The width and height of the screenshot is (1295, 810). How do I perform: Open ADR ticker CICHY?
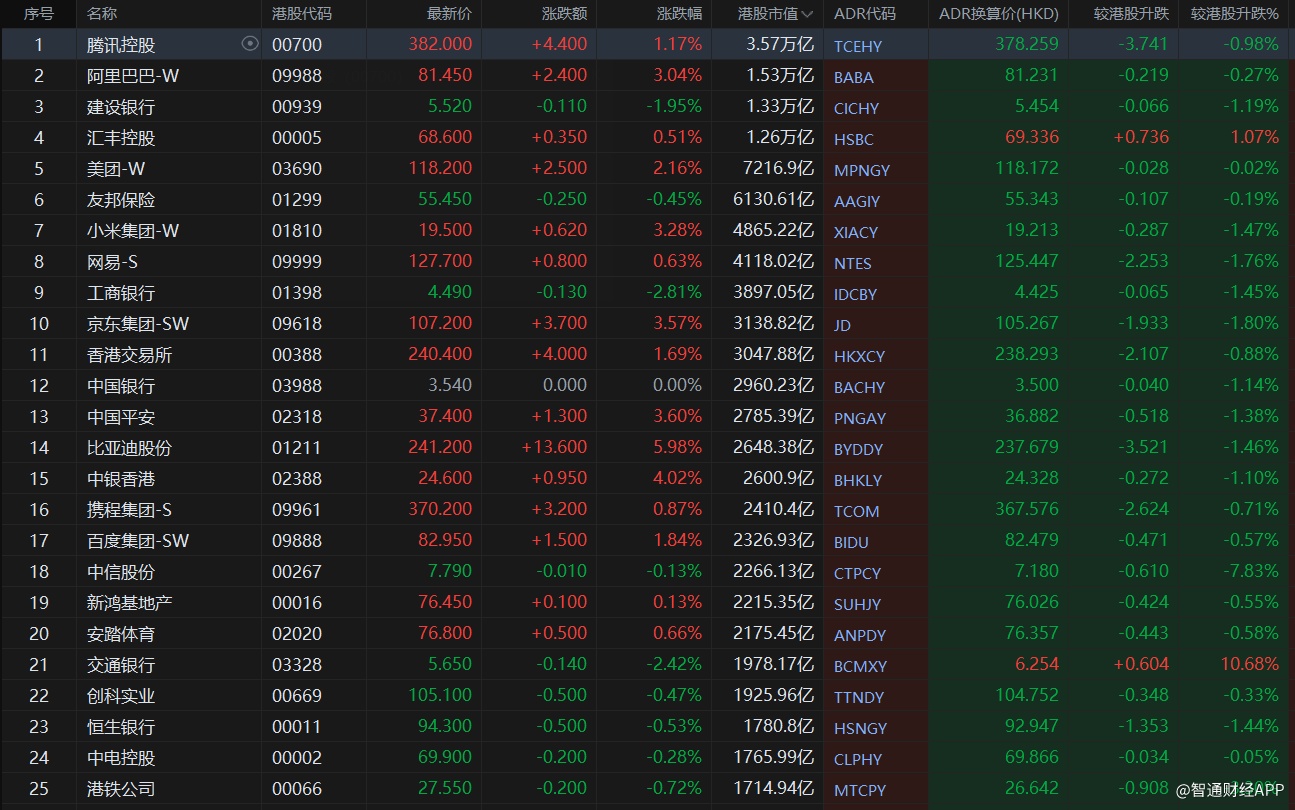coord(857,108)
